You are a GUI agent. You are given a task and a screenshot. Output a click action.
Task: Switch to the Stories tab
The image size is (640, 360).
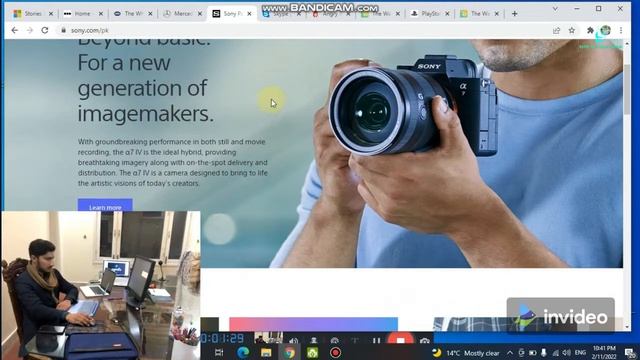33,13
